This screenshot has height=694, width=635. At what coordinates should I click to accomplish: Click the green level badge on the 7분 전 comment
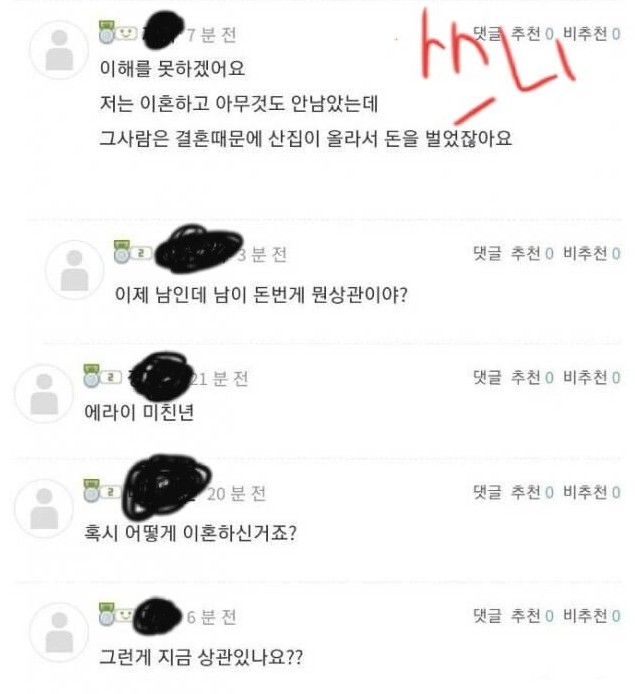pos(107,32)
